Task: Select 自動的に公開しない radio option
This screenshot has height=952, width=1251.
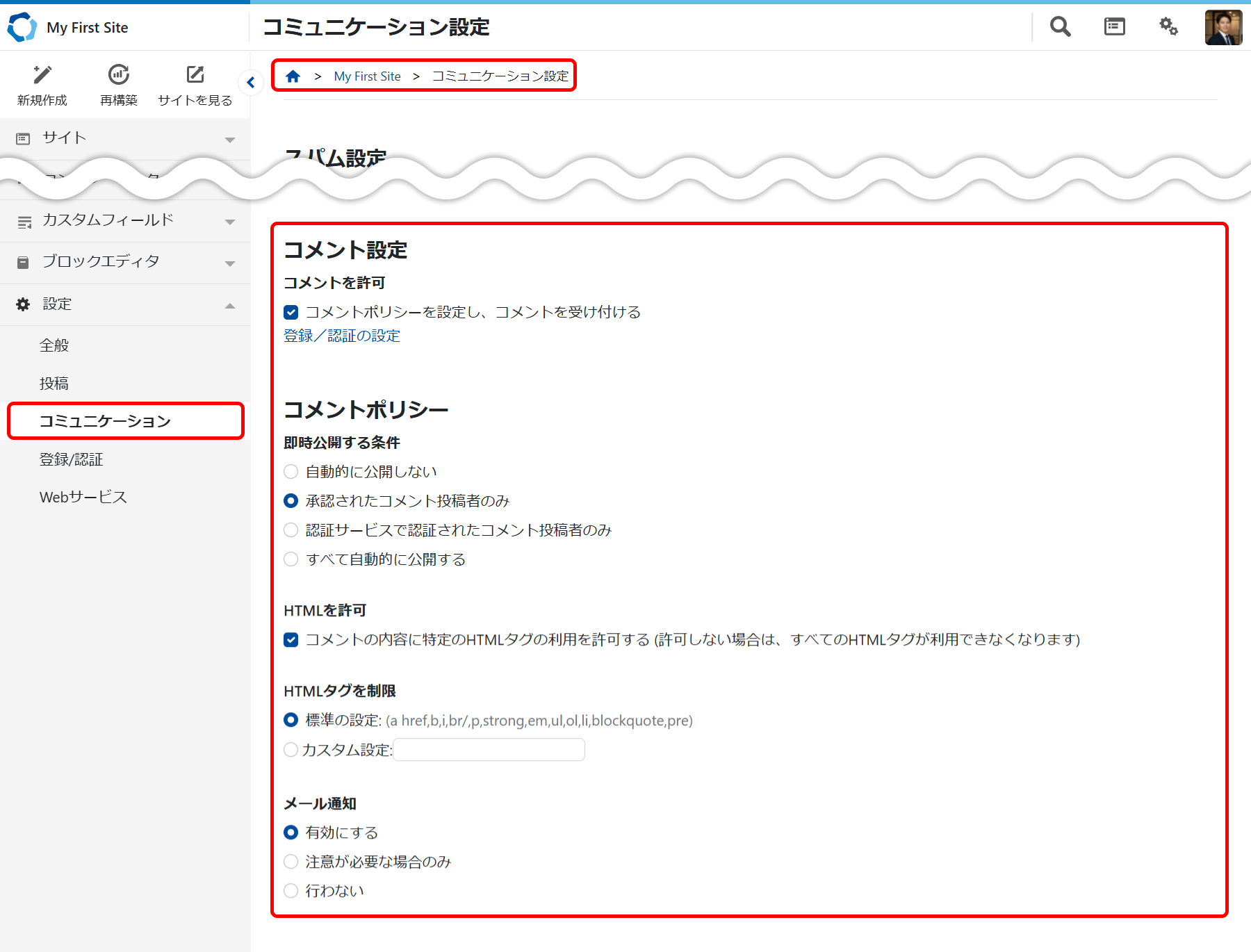Action: tap(291, 471)
